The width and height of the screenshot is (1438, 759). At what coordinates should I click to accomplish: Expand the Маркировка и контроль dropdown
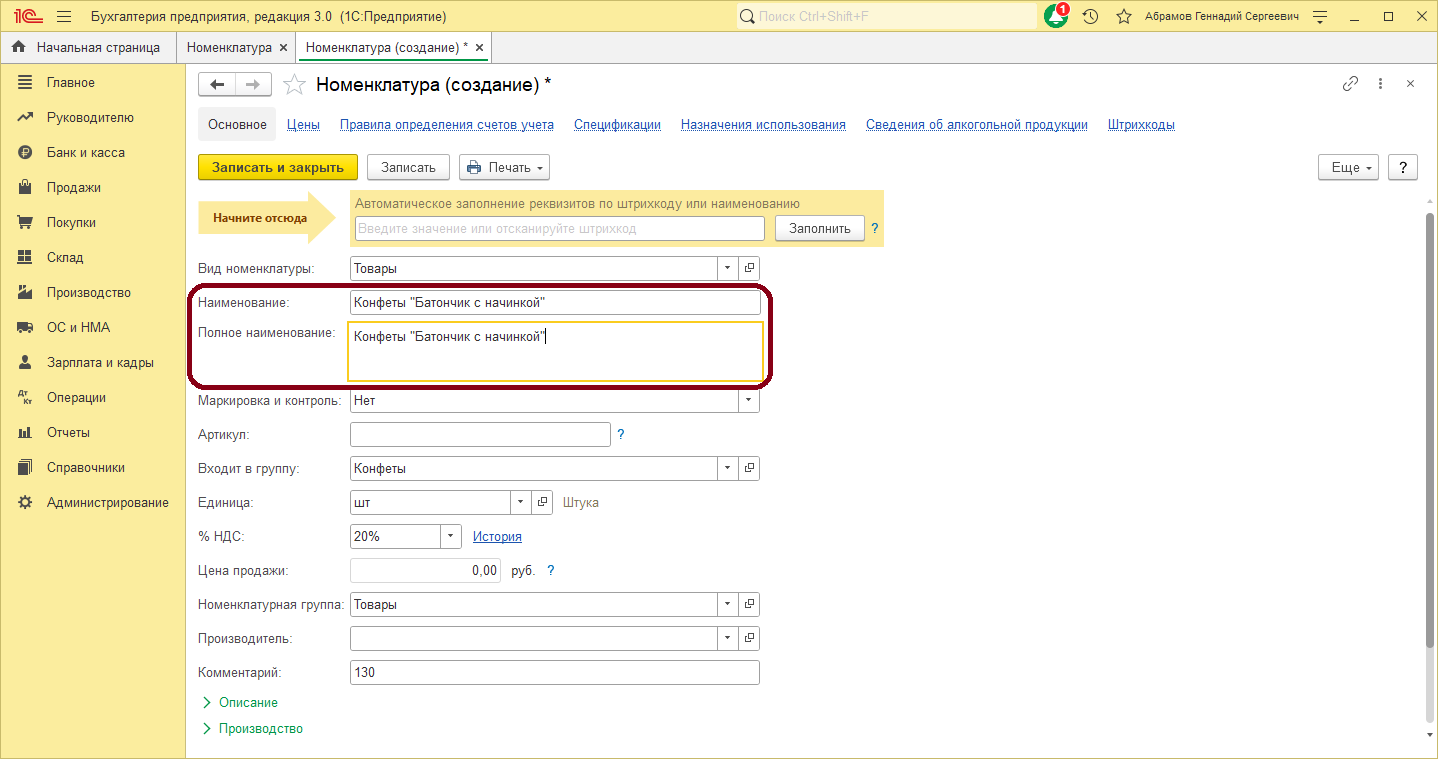tap(748, 401)
